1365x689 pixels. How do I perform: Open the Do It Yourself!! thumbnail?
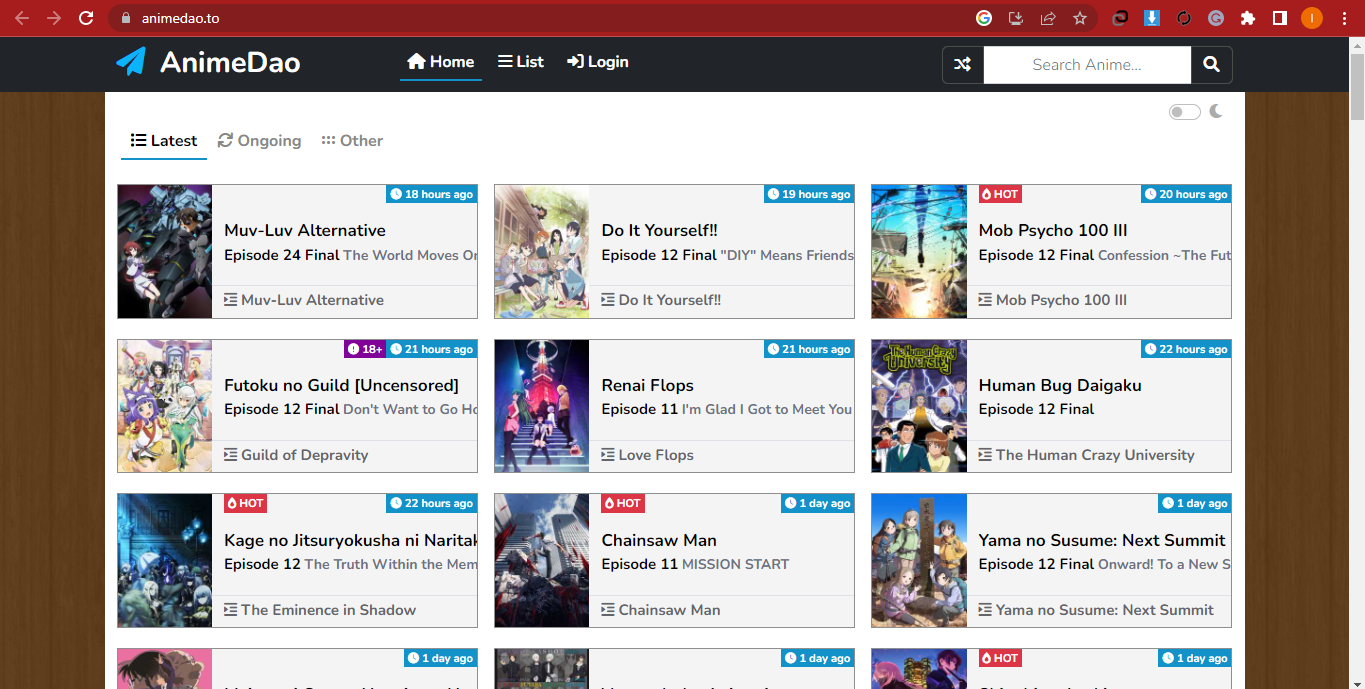point(542,252)
